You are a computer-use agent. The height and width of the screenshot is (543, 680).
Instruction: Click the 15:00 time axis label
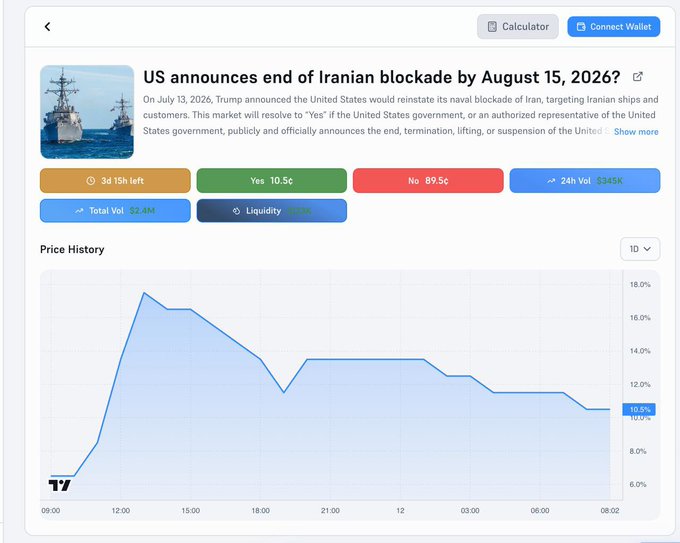(x=190, y=510)
